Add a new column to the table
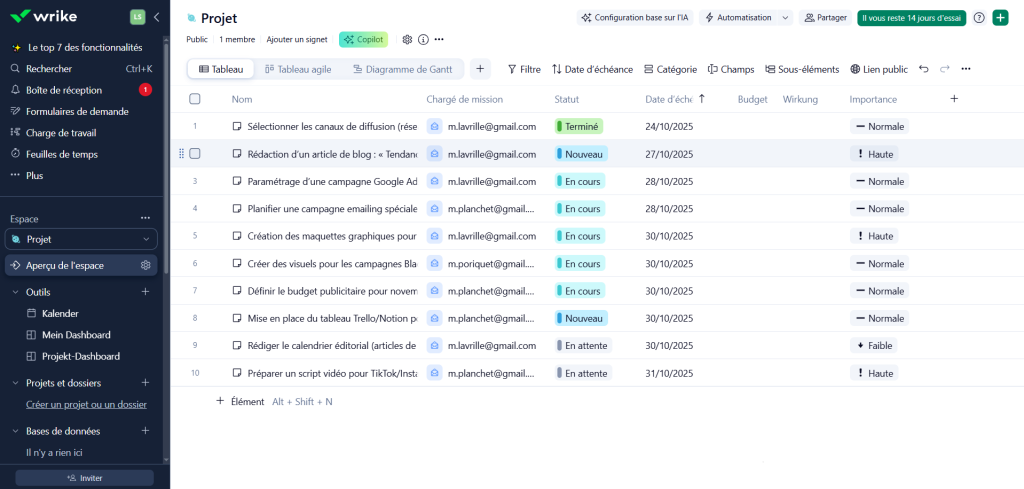 coord(953,99)
